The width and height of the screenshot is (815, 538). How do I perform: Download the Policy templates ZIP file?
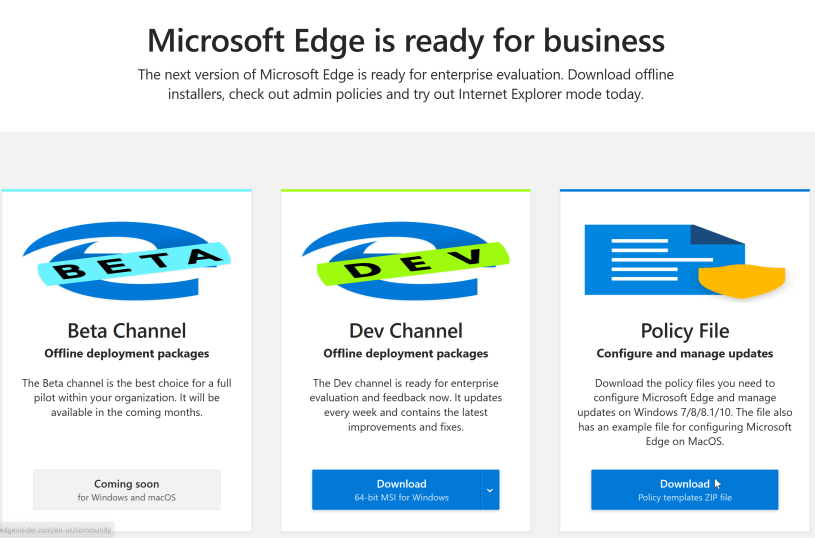click(684, 490)
